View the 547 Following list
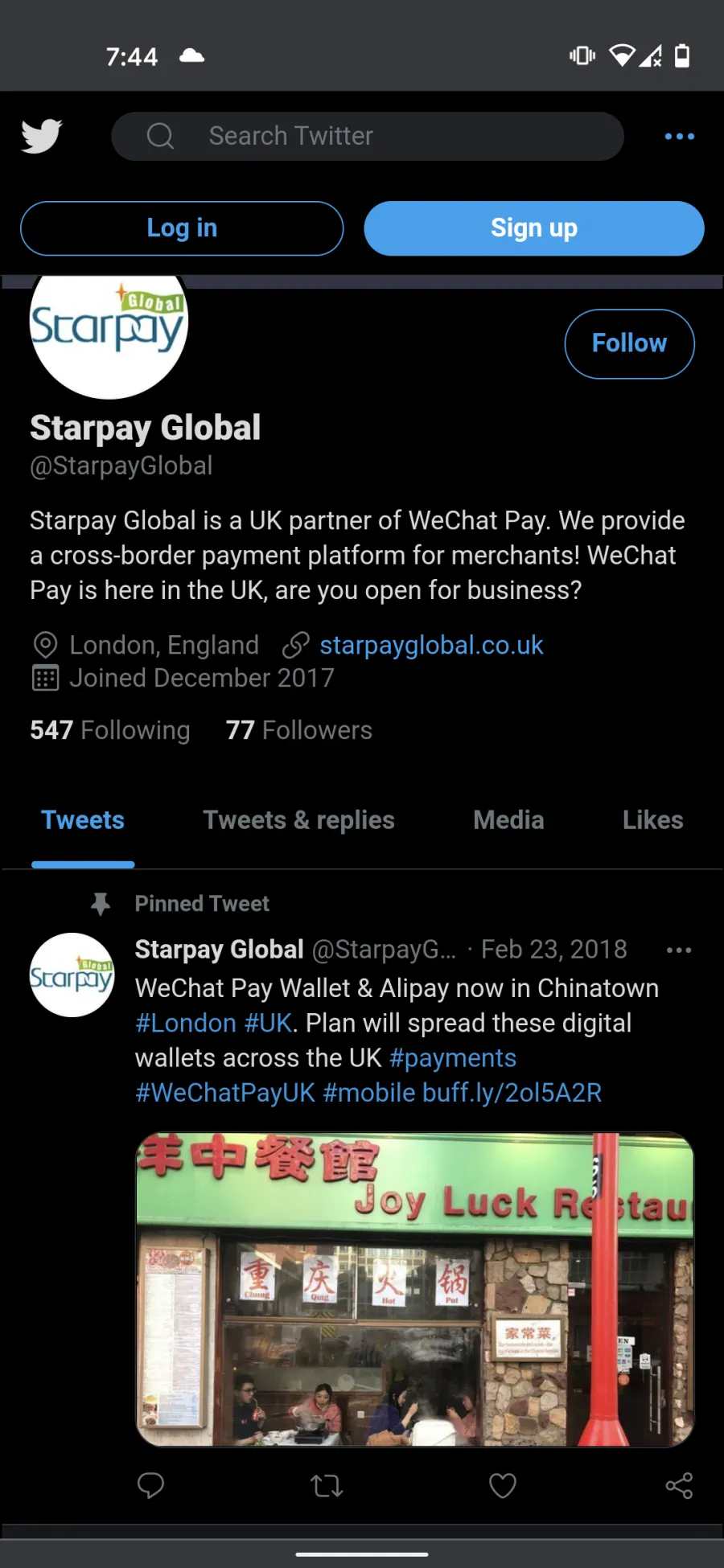 [110, 730]
